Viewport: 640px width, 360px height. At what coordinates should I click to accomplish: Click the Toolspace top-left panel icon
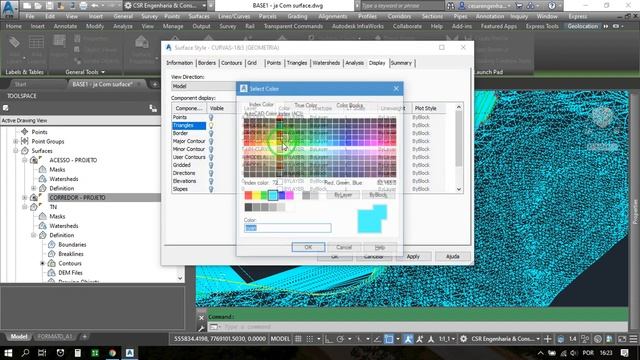click(x=6, y=108)
